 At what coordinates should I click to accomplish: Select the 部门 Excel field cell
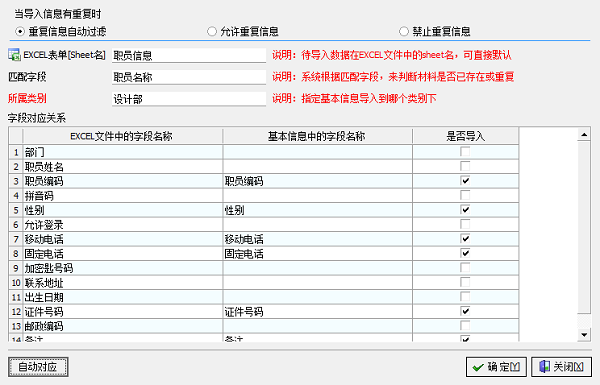click(x=122, y=152)
